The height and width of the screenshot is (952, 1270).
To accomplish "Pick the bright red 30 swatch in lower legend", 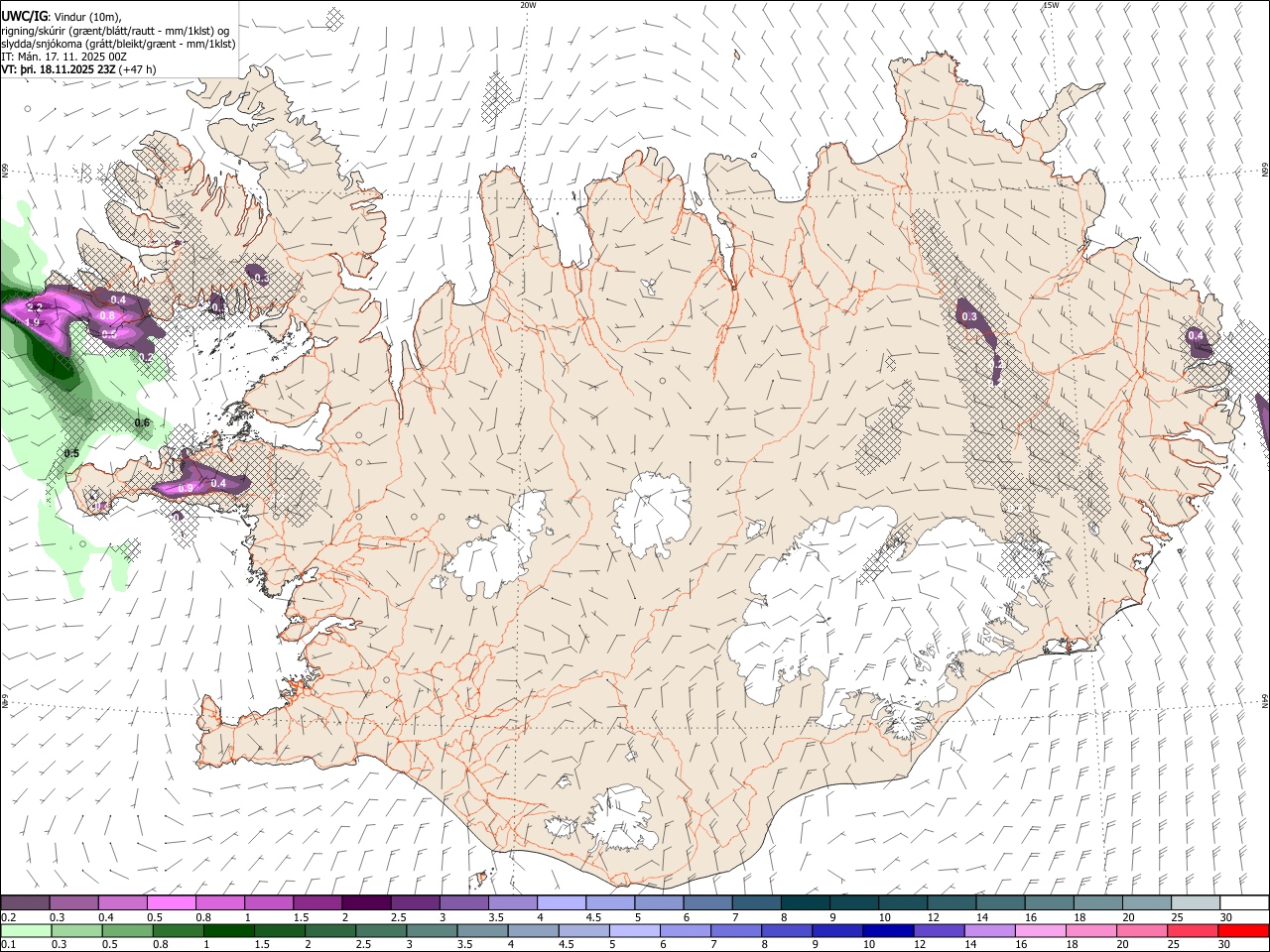I will (1244, 930).
